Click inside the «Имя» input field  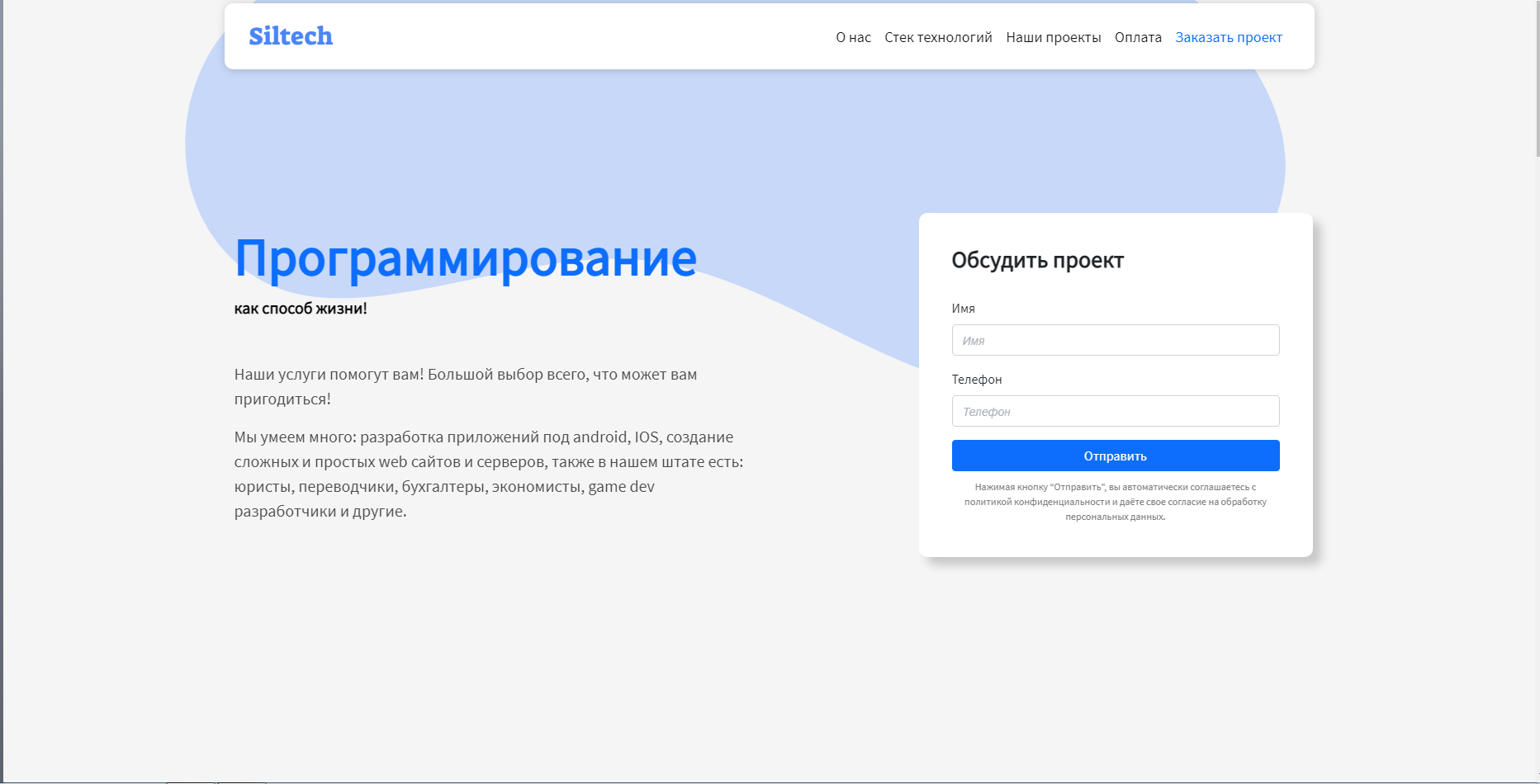click(x=1116, y=339)
